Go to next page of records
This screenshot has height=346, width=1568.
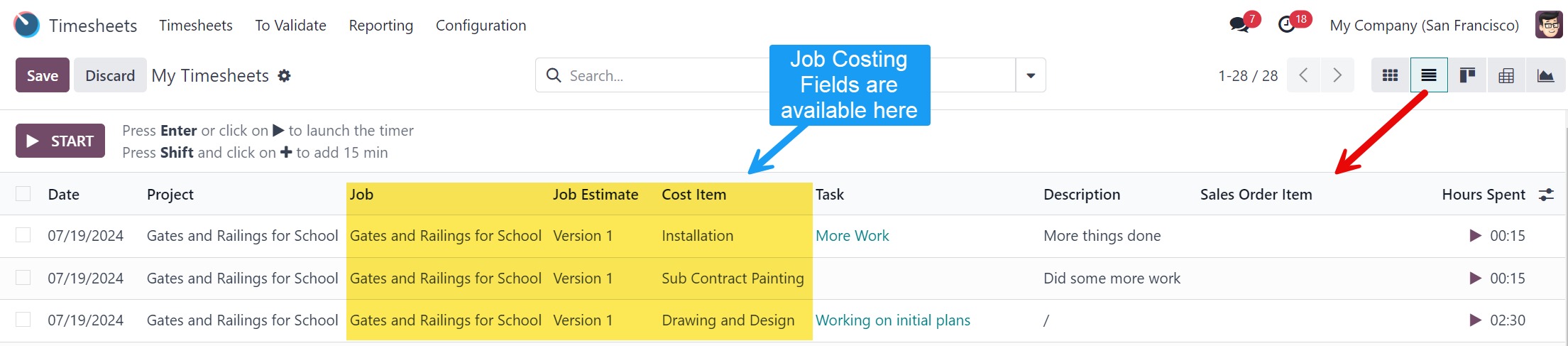(x=1337, y=75)
